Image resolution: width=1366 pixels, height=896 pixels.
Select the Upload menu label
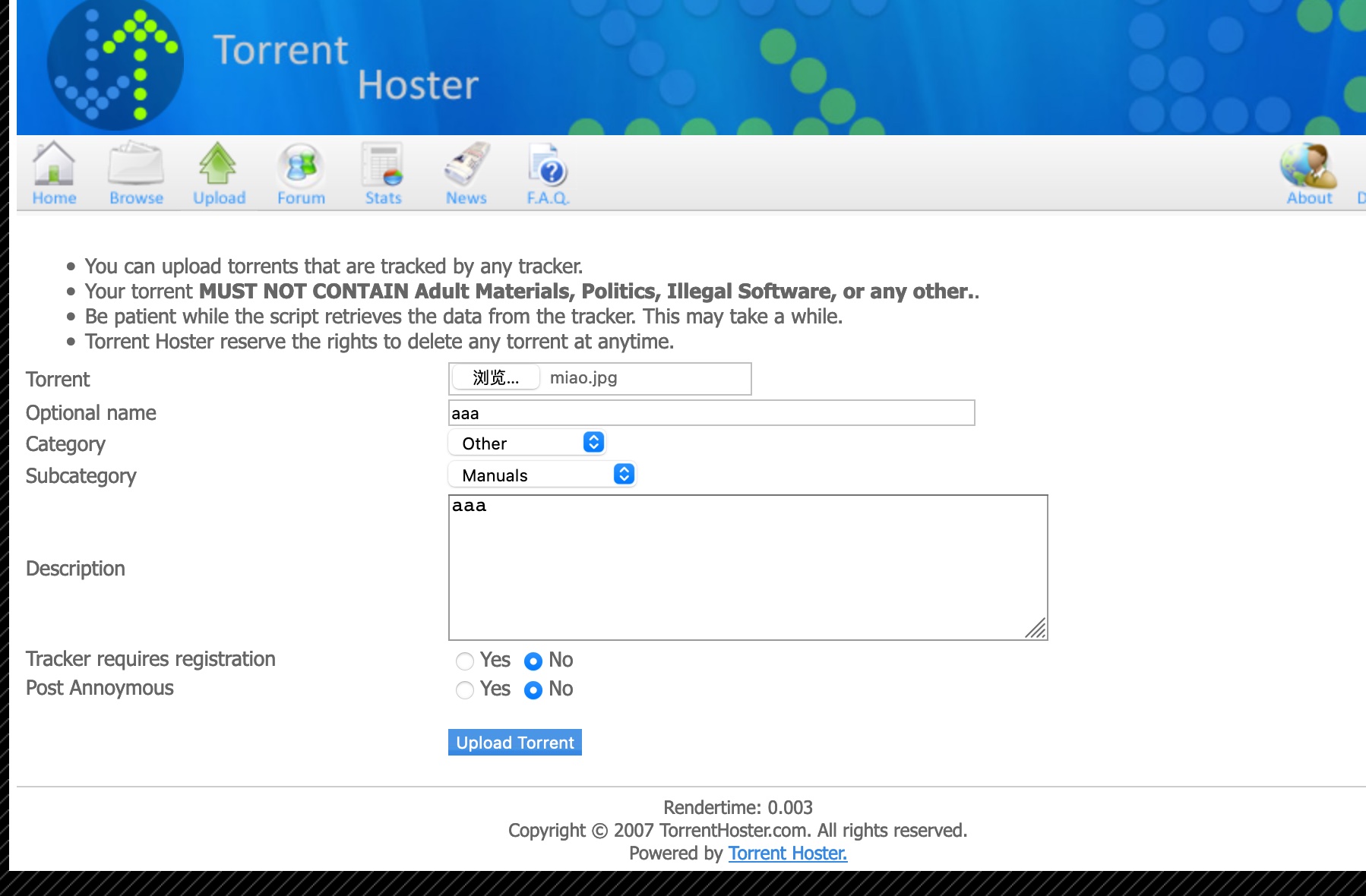point(219,198)
